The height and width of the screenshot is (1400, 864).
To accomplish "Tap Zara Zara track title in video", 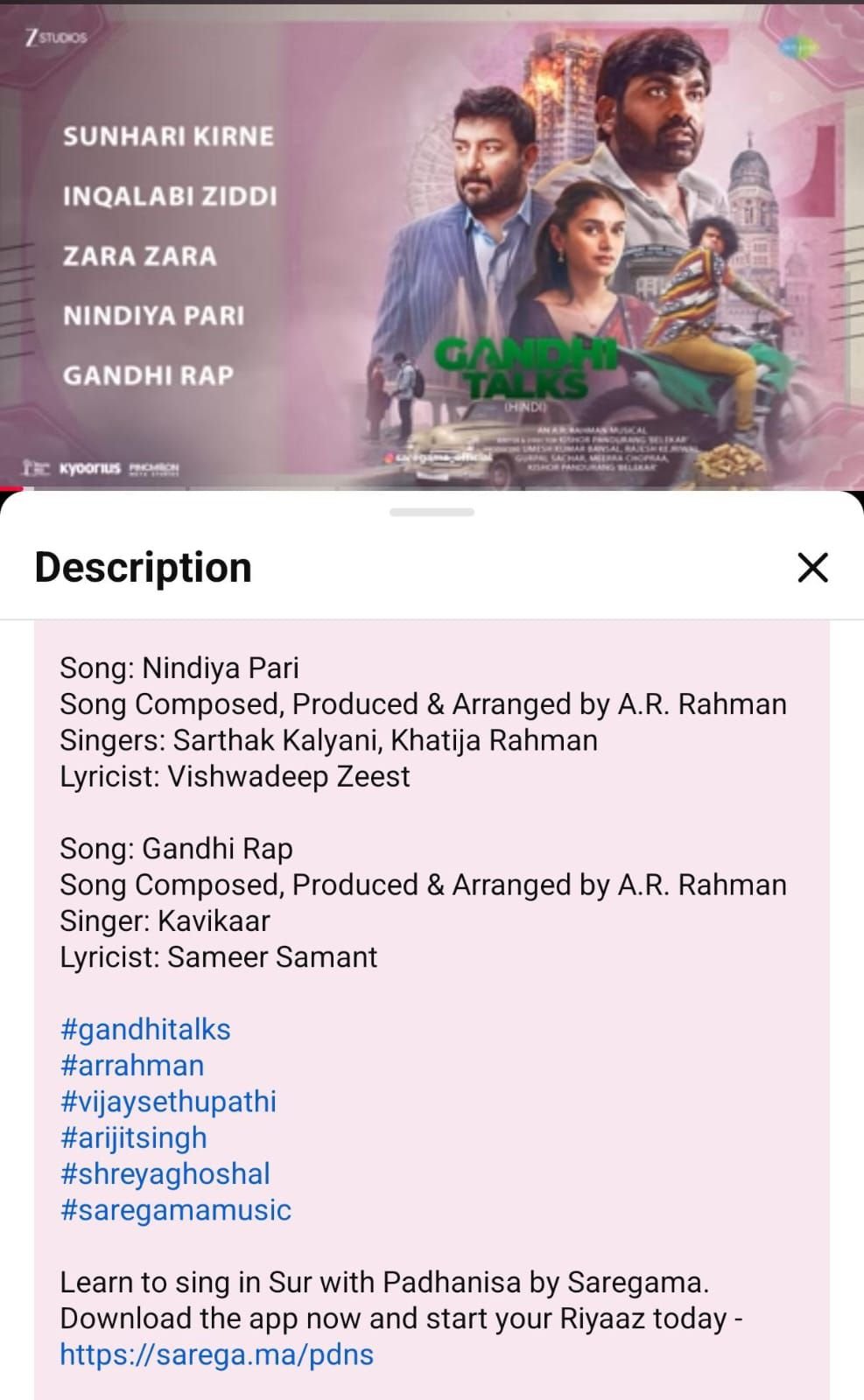I will pyautogui.click(x=139, y=255).
